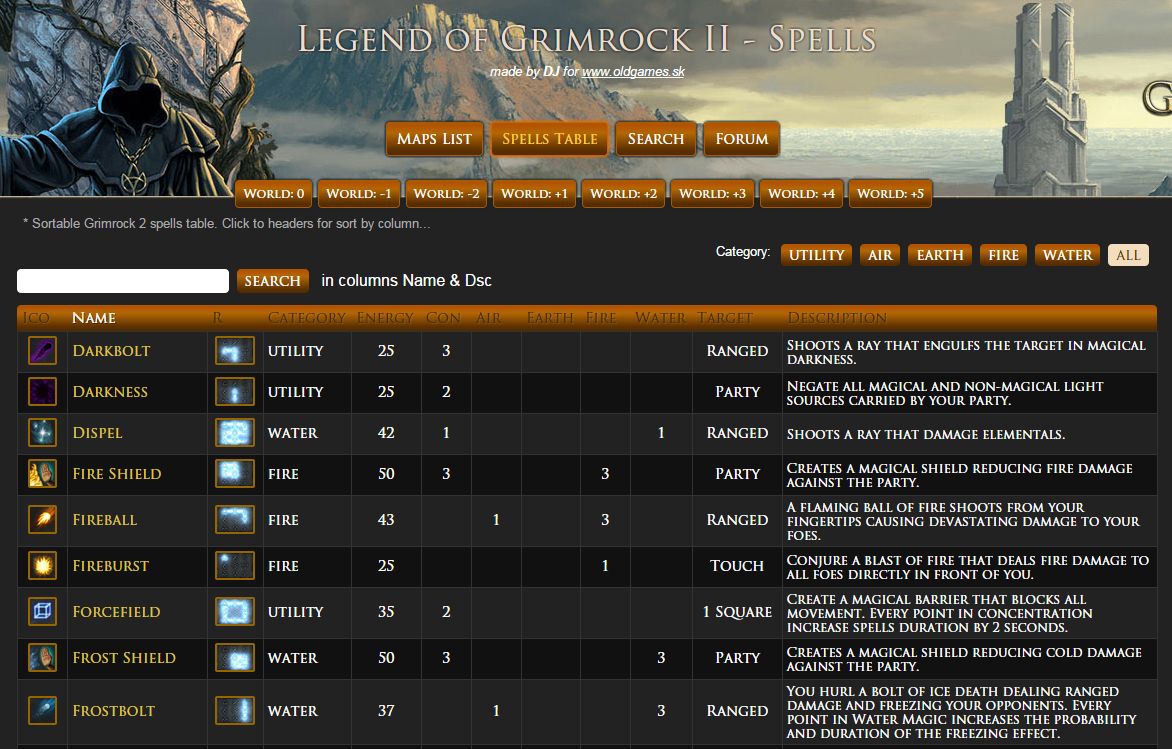
Task: Click the Fireball rune pattern image
Action: 235,520
